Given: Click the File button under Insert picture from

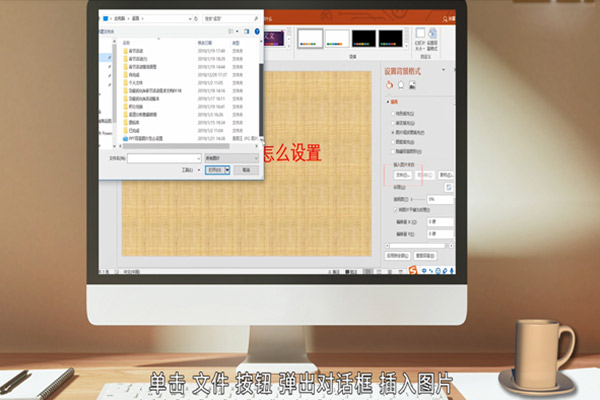Looking at the screenshot, I should click(x=403, y=175).
